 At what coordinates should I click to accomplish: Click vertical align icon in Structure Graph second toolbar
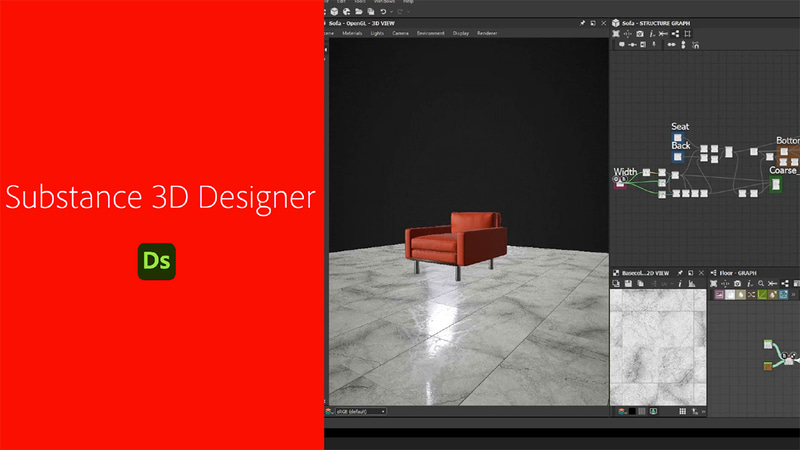(x=684, y=45)
